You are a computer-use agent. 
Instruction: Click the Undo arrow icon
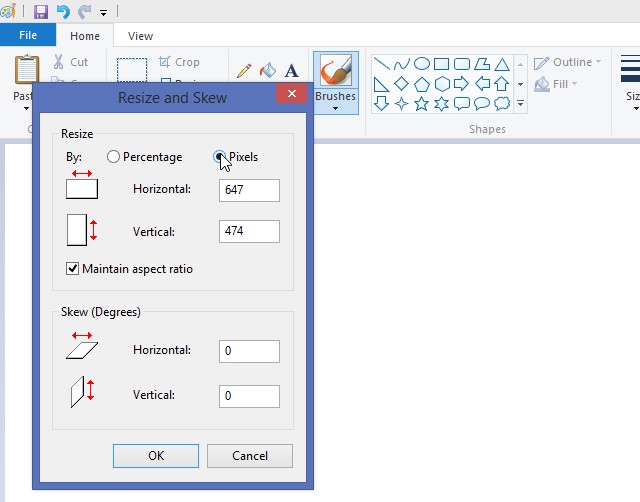(63, 11)
